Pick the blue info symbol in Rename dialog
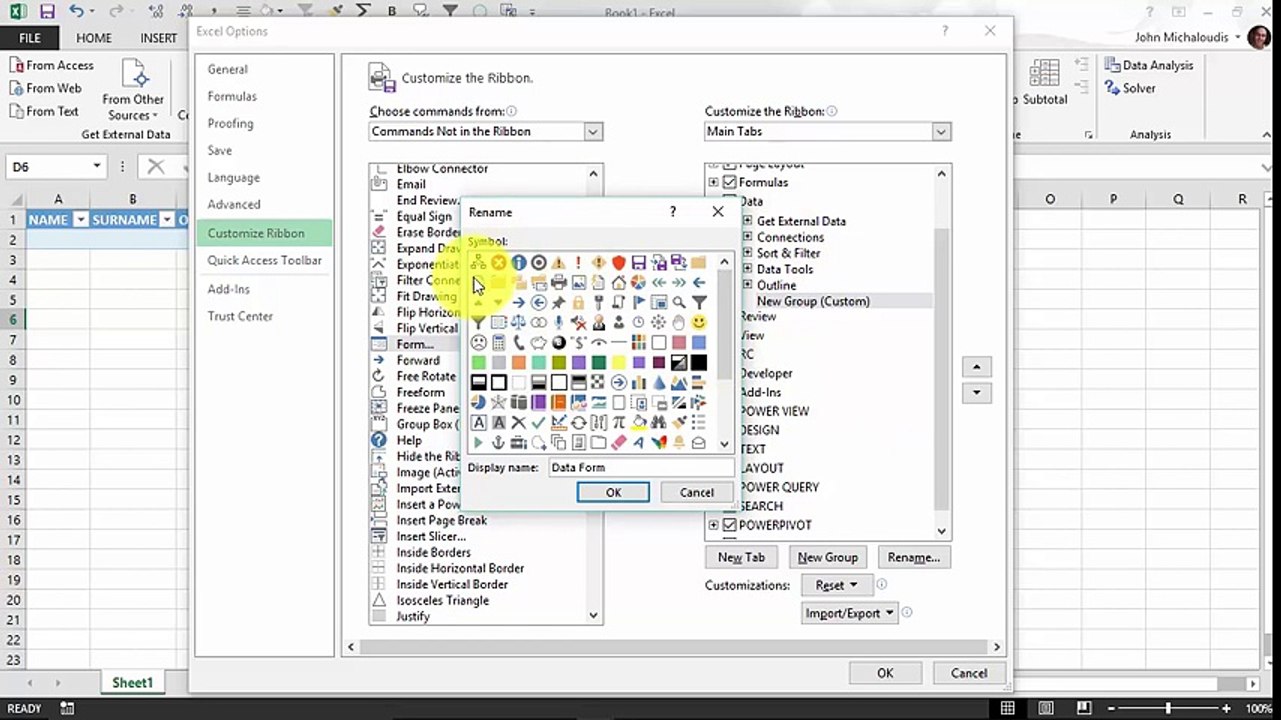This screenshot has height=720, width=1281. pos(519,262)
